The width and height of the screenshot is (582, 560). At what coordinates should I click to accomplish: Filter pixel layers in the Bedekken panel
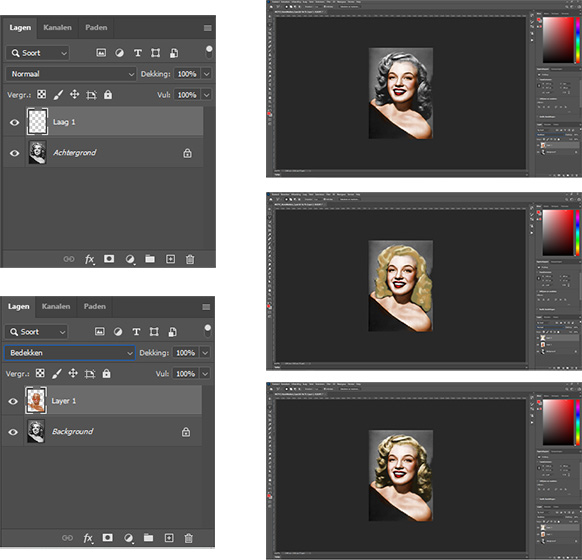pyautogui.click(x=99, y=331)
